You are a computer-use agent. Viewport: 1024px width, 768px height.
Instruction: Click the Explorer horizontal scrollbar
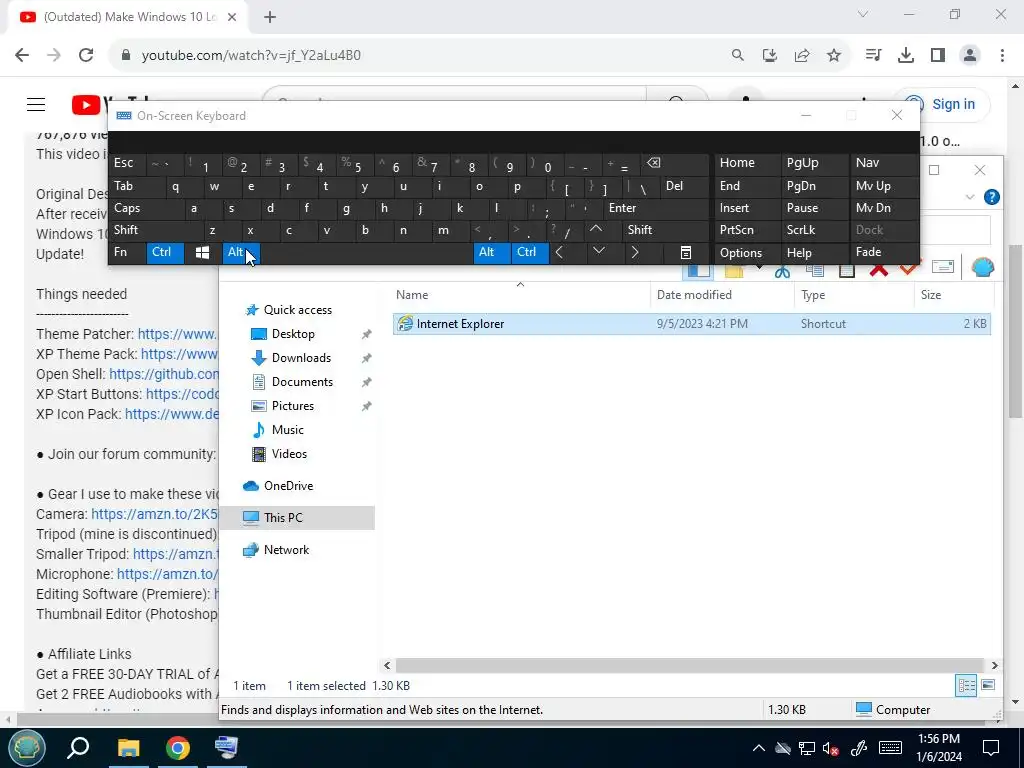tap(690, 665)
